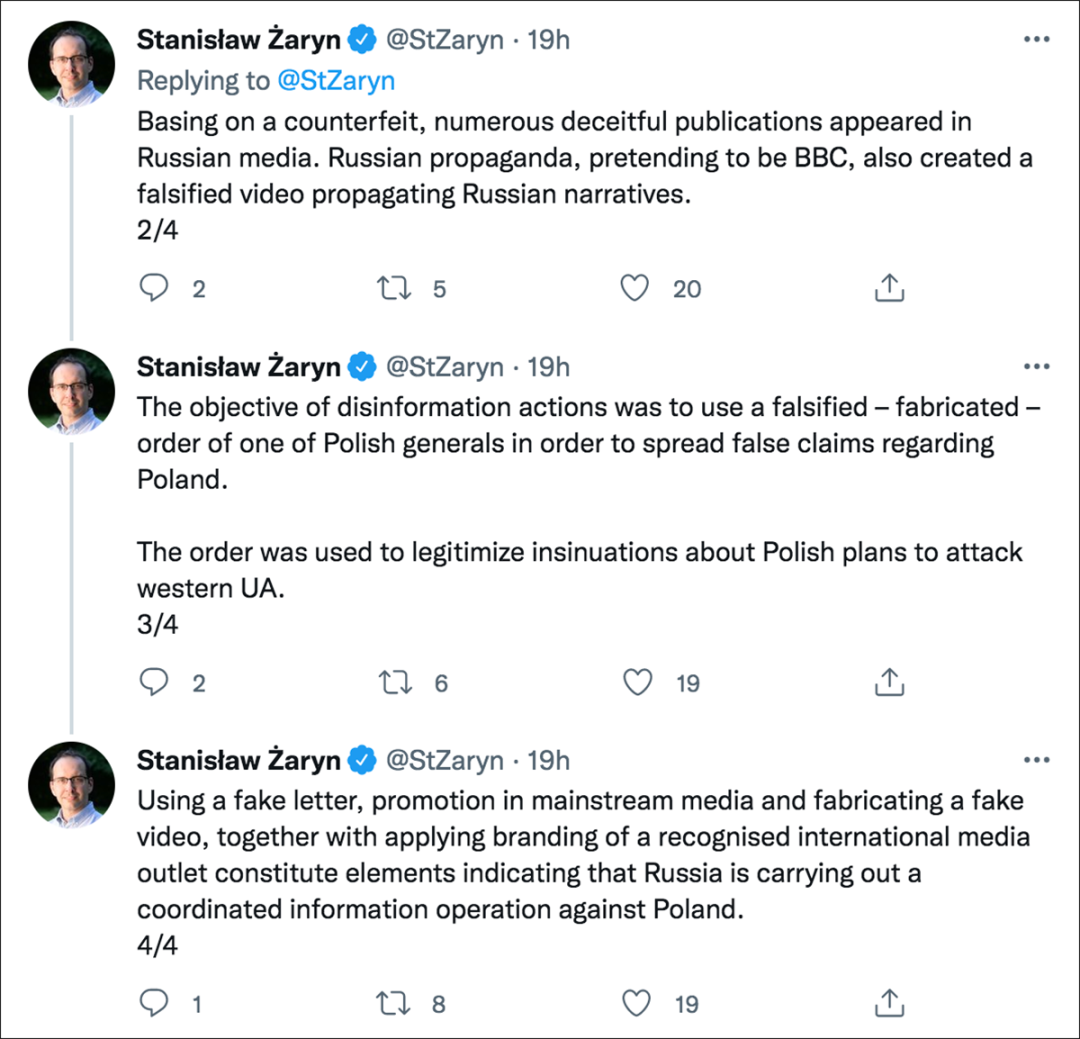Open Stanisław Żaryn's name on first tweet
Image resolution: width=1080 pixels, height=1039 pixels.
pos(239,39)
